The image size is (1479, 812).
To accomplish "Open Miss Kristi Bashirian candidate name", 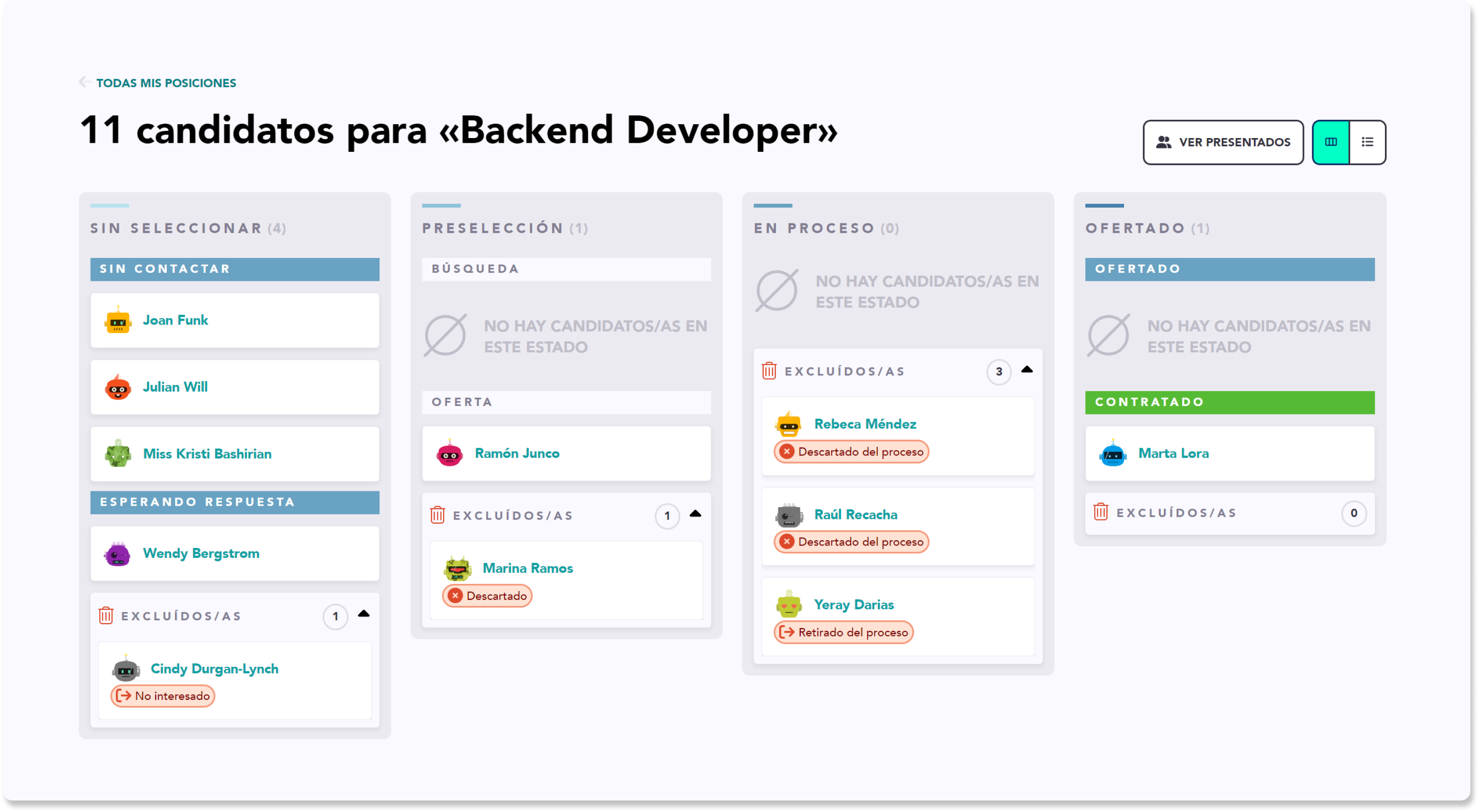I will point(207,453).
